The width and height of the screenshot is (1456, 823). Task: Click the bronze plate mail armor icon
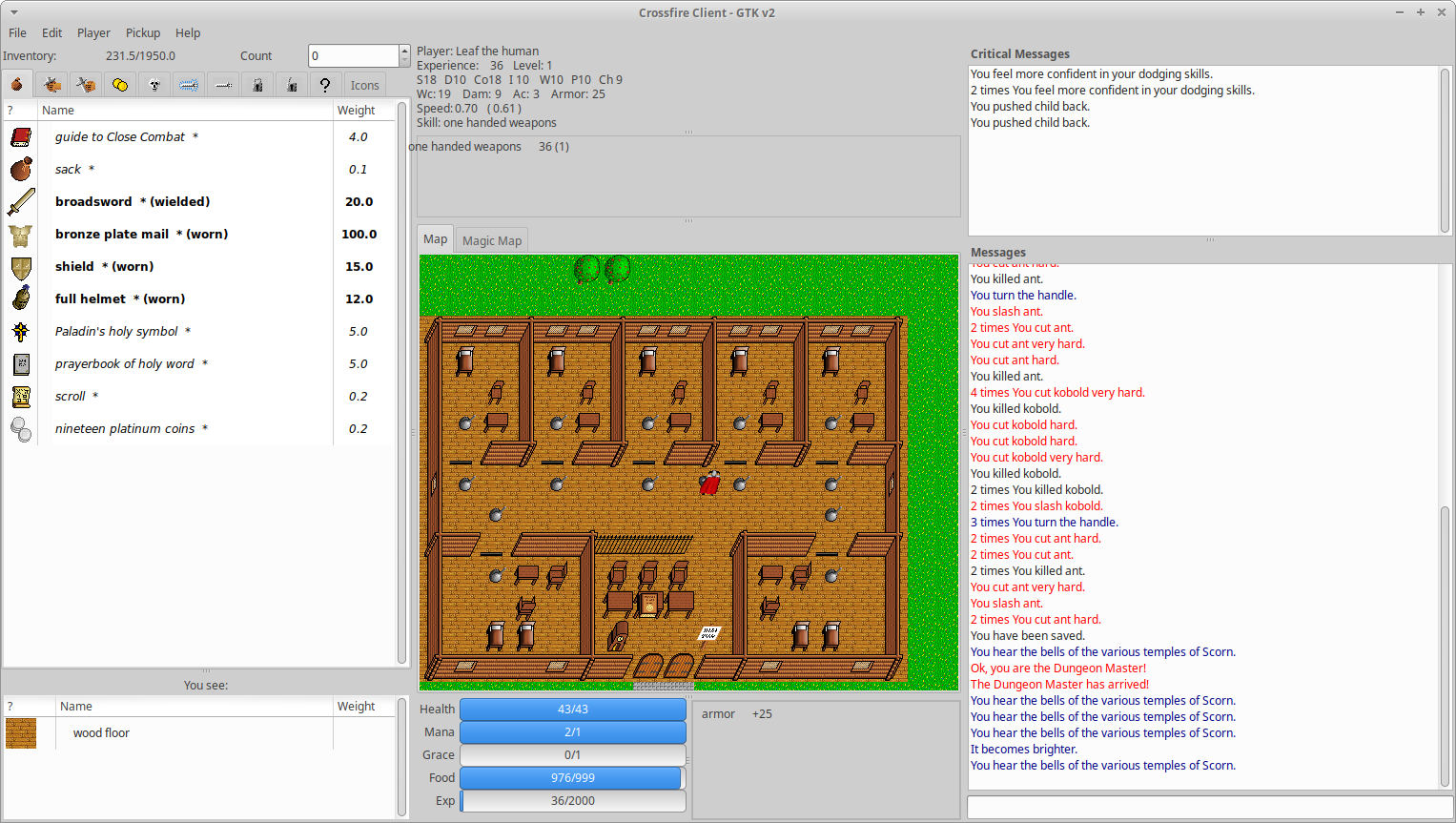click(x=21, y=235)
